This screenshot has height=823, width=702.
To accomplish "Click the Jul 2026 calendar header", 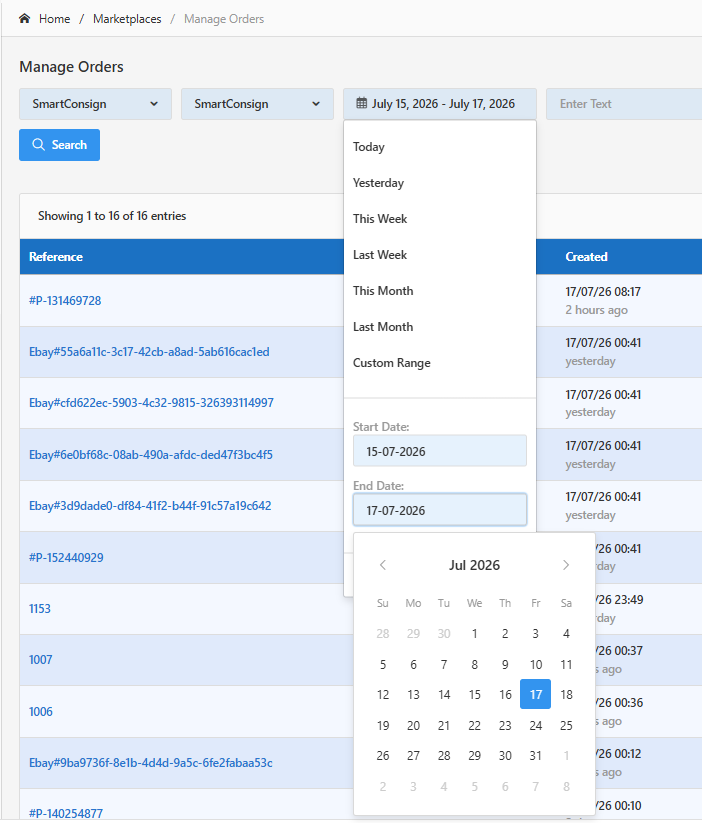I will (x=474, y=565).
